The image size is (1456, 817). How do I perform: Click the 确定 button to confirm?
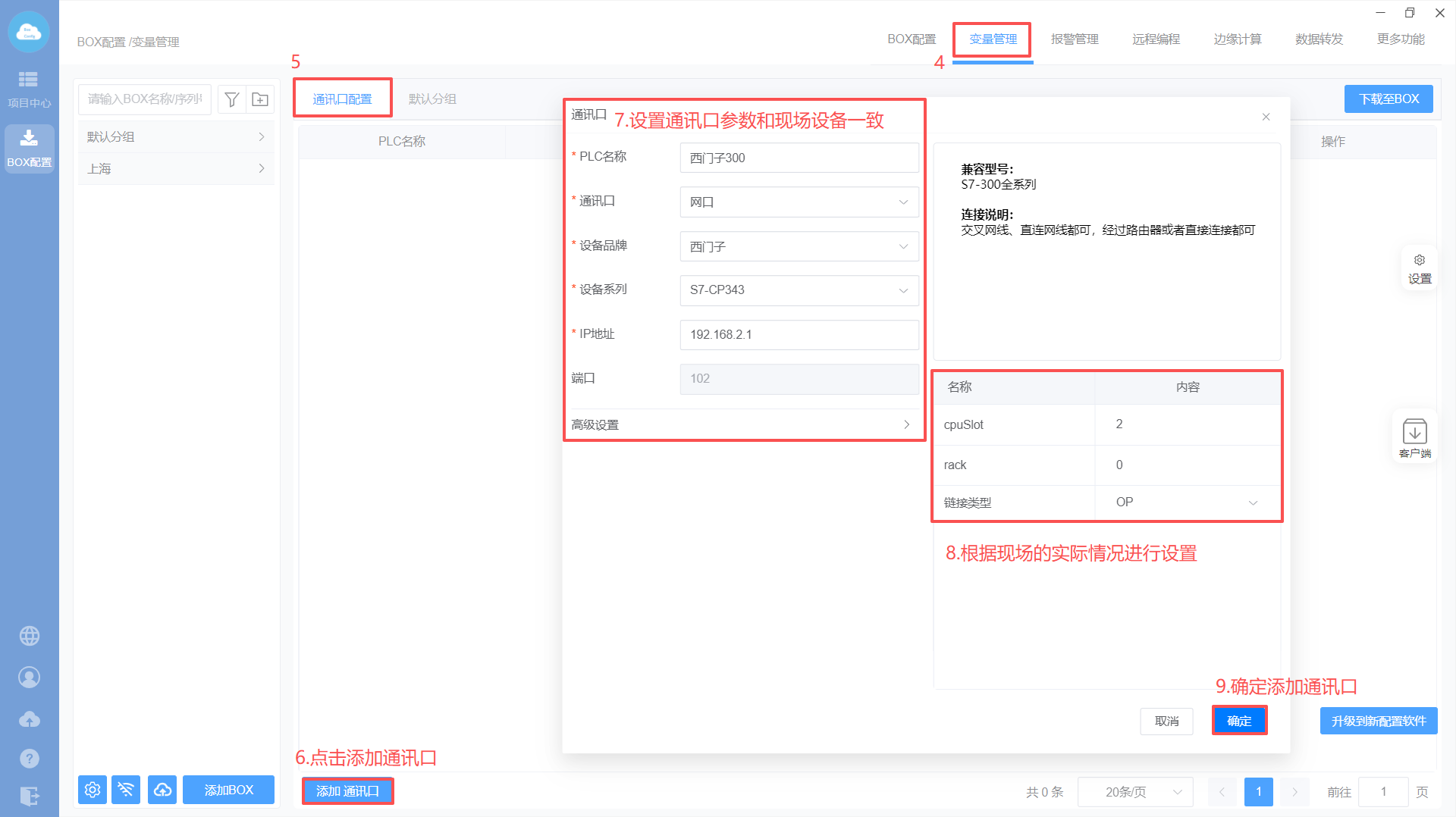coord(1239,721)
